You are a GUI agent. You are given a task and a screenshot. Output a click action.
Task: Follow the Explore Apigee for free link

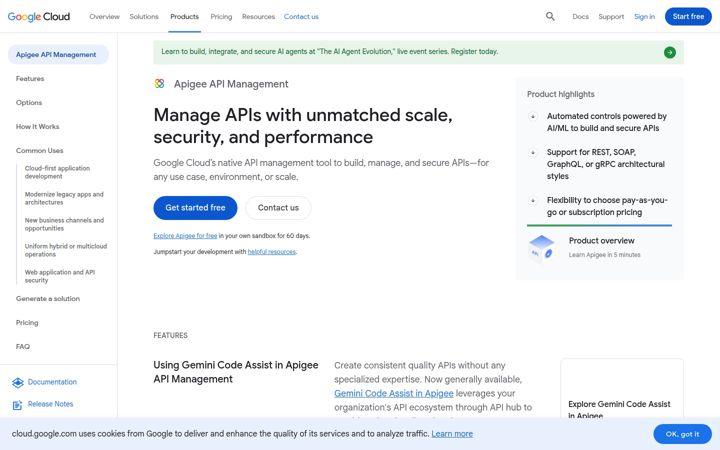point(185,236)
